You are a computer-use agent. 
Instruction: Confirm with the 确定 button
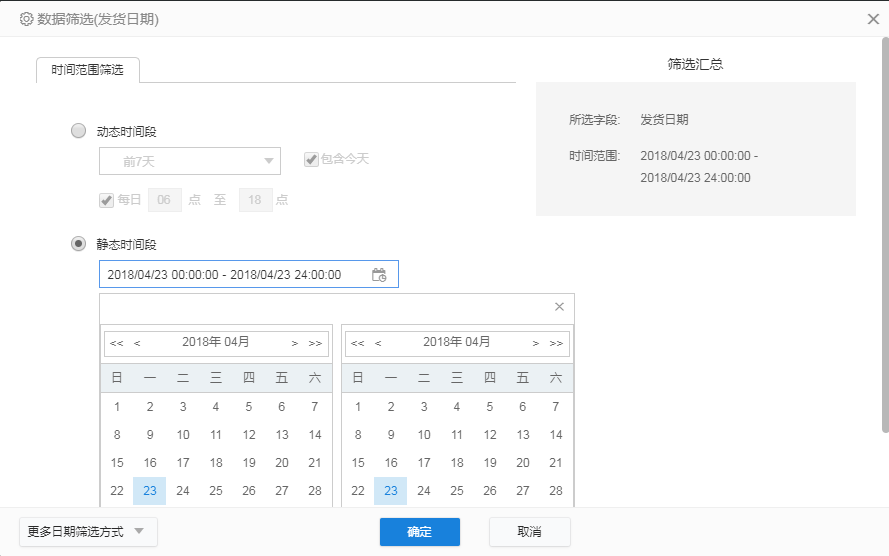420,532
